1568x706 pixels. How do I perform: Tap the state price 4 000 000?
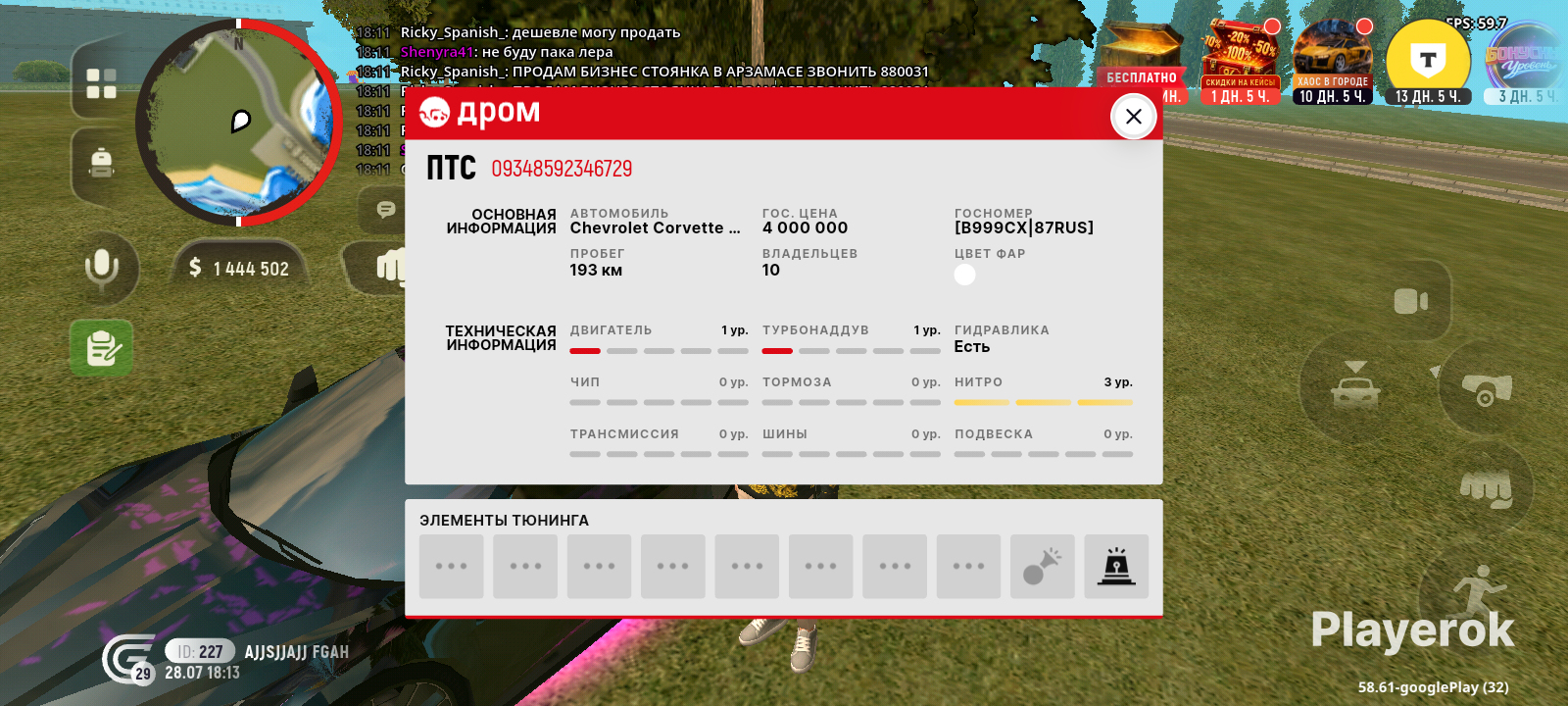click(806, 227)
